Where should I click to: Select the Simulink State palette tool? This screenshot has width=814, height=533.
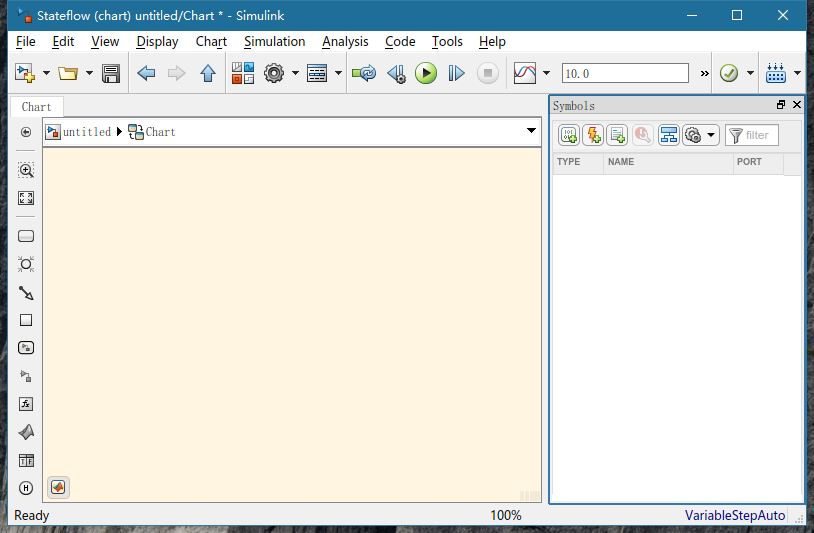[x=26, y=348]
